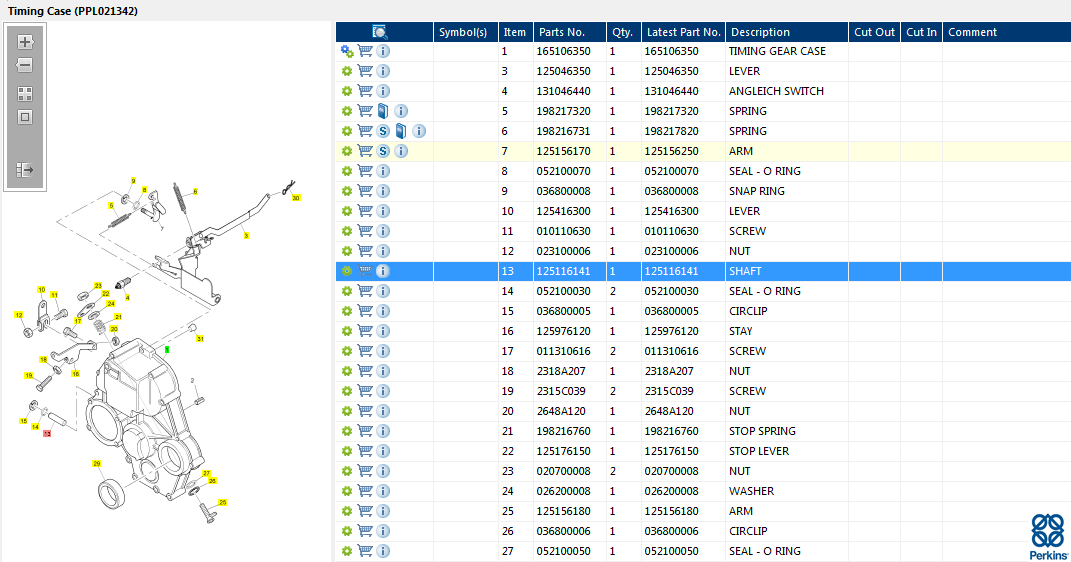Viewport: 1071px width, 562px height.
Task: Click the list export arrow button
Action: point(25,170)
